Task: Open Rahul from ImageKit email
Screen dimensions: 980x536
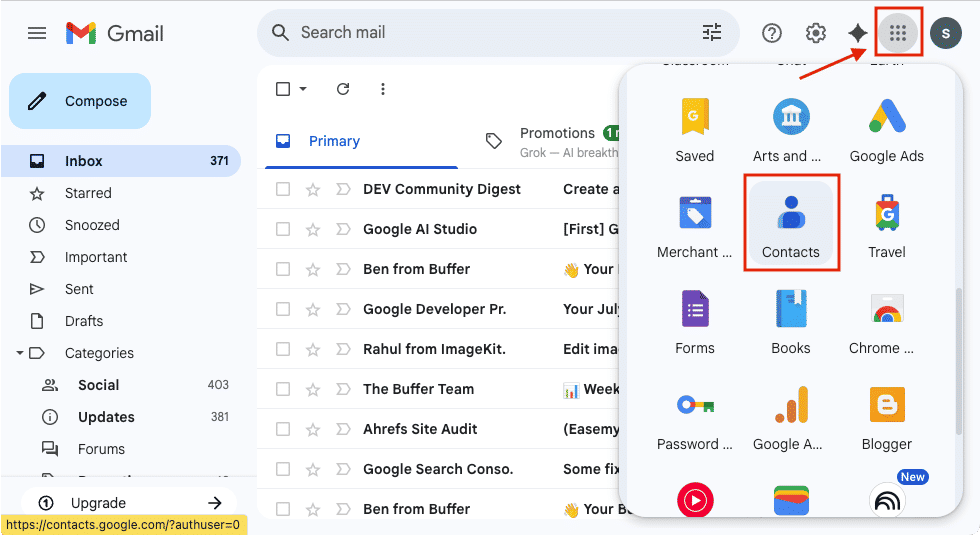Action: coord(438,349)
